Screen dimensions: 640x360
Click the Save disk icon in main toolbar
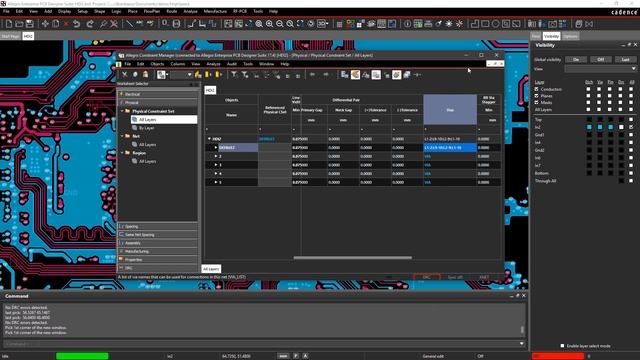(x=29, y=24)
